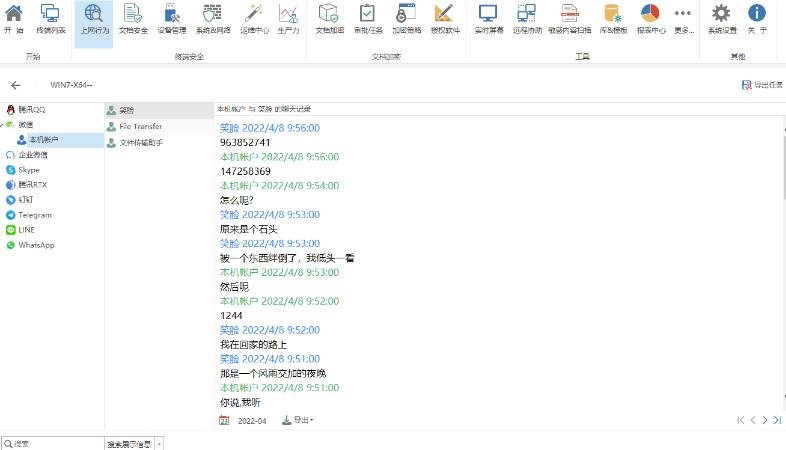Image resolution: width=786 pixels, height=450 pixels.
Task: Open the 上网行为 toolbar icon
Action: pos(93,19)
